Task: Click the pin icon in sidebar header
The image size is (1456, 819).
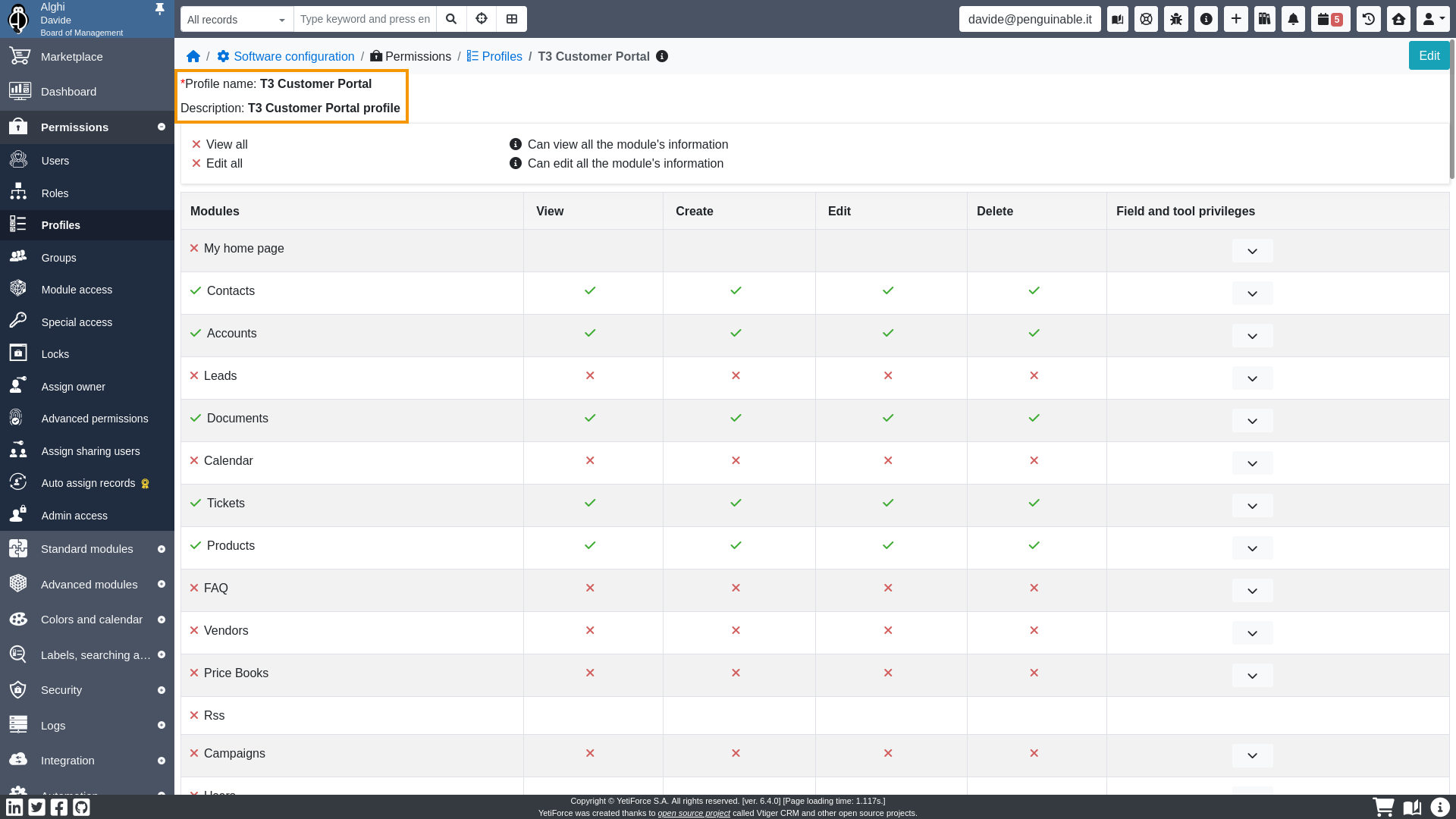Action: [159, 9]
